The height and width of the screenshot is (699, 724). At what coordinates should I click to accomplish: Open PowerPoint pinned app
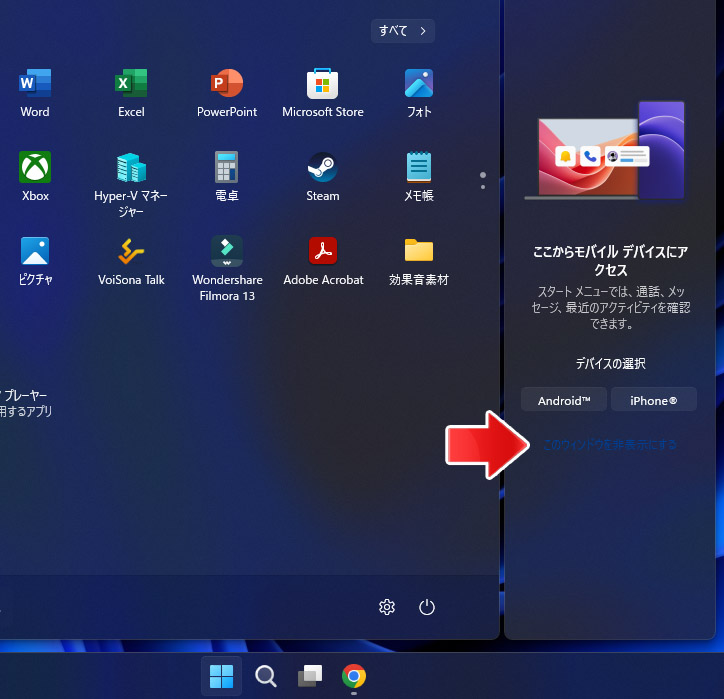pos(227,93)
